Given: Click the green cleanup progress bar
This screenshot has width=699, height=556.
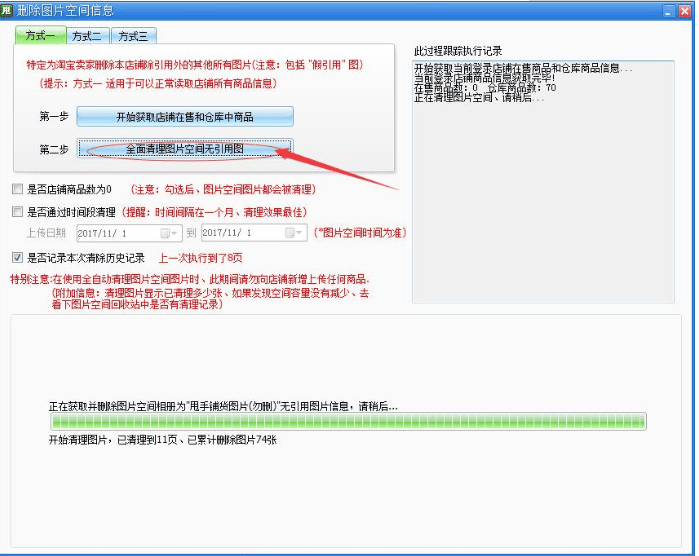Looking at the screenshot, I should point(349,421).
